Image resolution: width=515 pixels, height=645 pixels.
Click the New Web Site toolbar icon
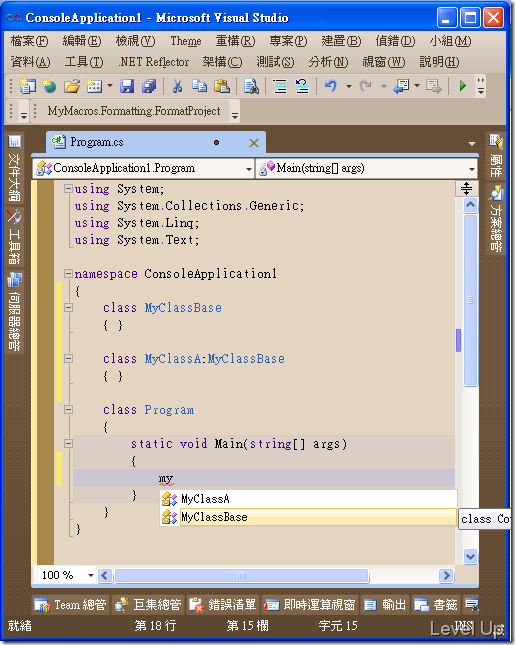click(49, 86)
